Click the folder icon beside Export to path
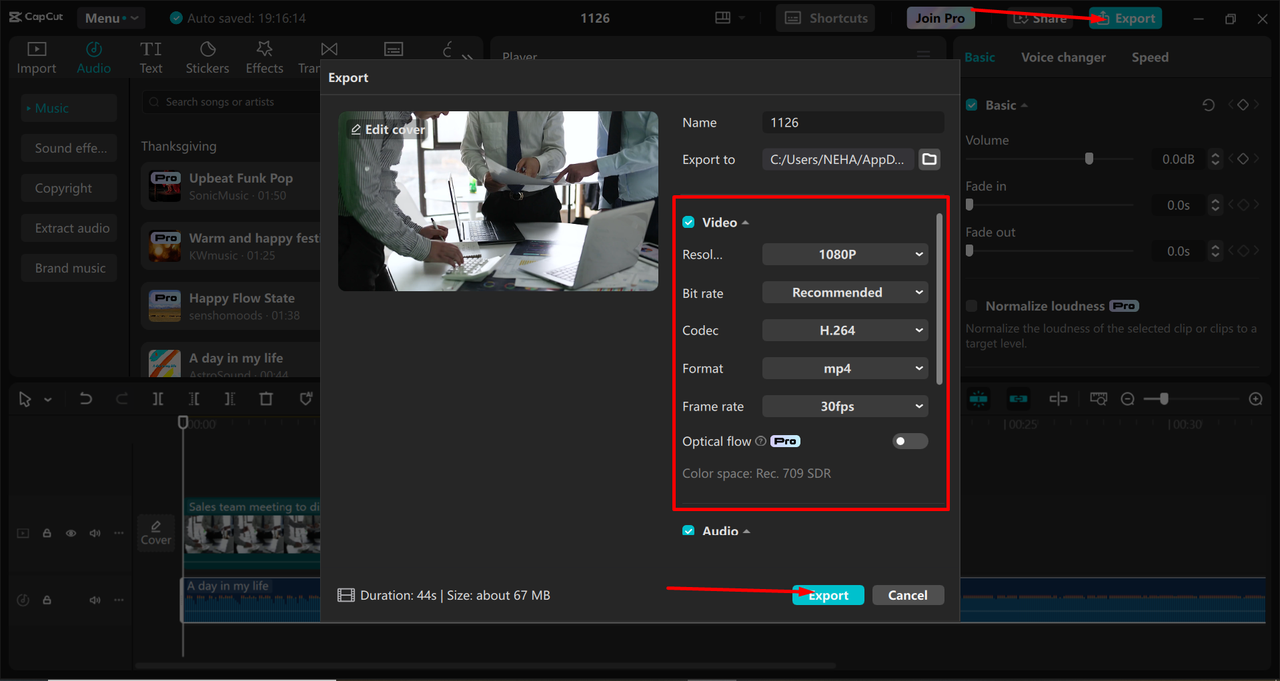The image size is (1280, 681). click(x=929, y=160)
